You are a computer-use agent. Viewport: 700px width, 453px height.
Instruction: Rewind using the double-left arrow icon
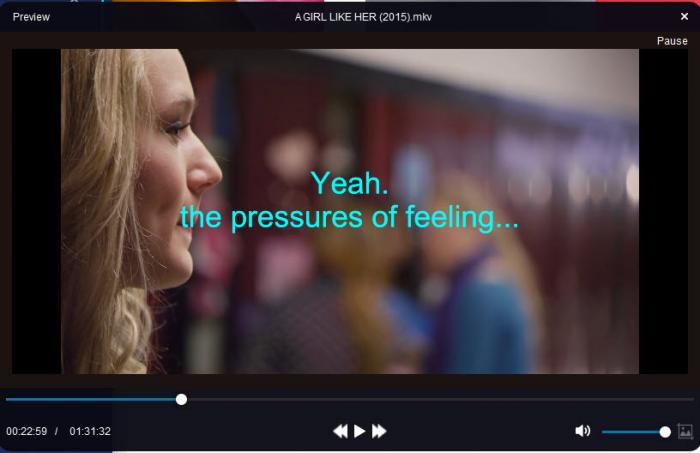340,431
